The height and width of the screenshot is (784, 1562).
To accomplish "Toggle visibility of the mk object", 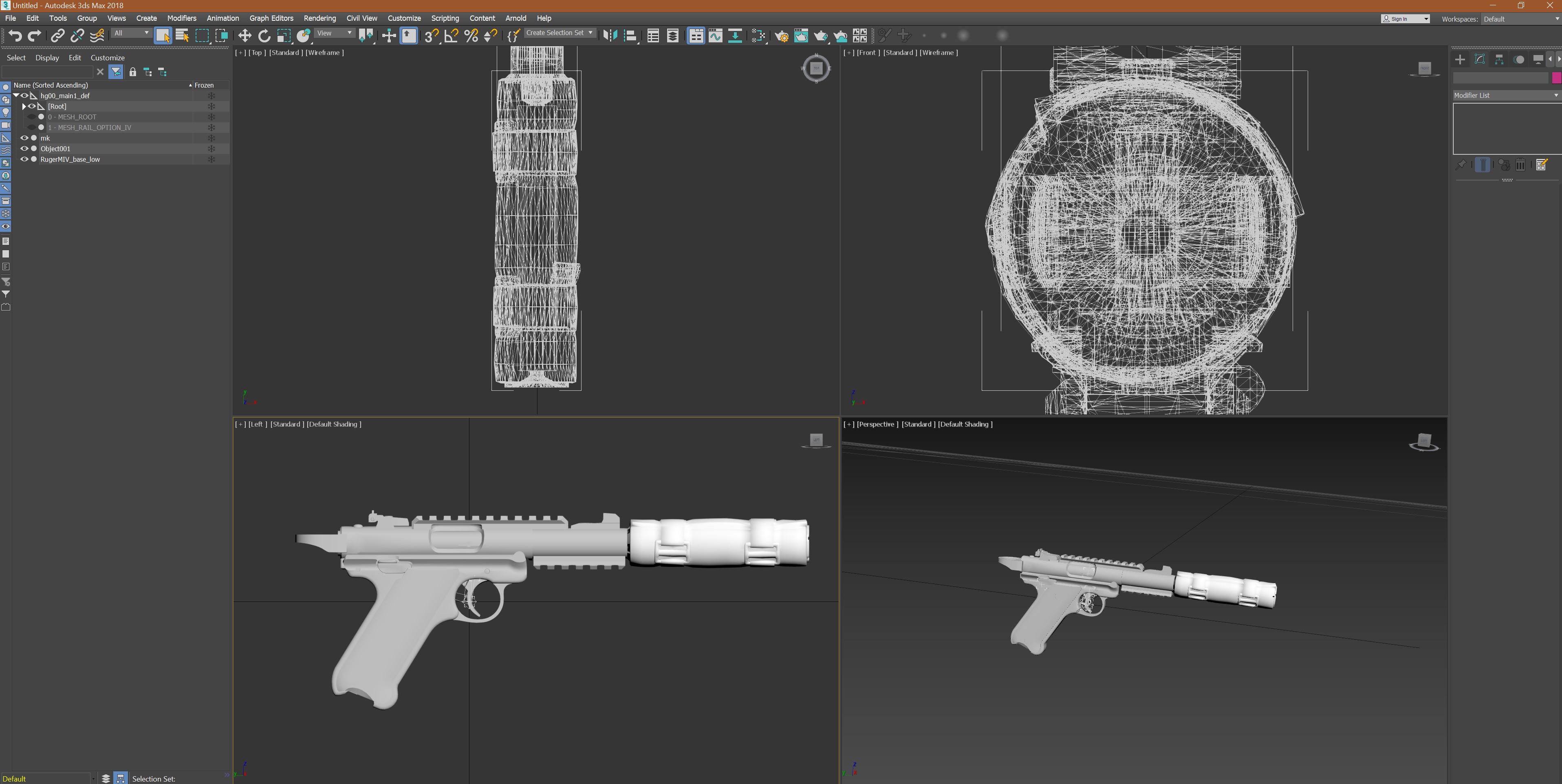I will (x=25, y=138).
